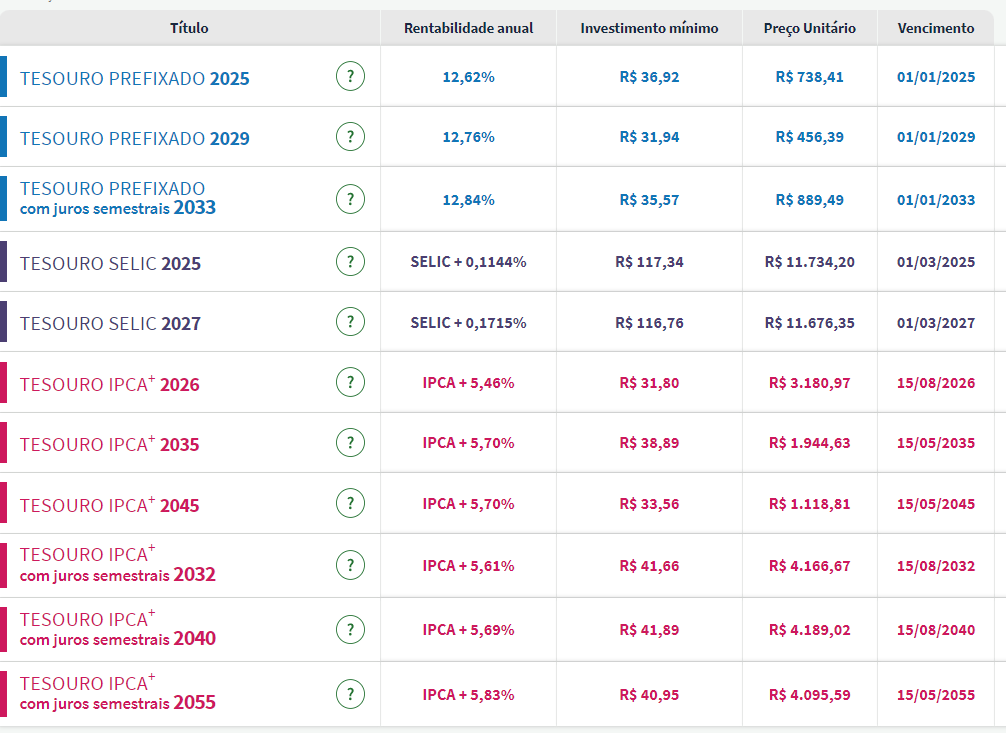Click the Preço Unitário column header
1006x733 pixels.
(809, 28)
